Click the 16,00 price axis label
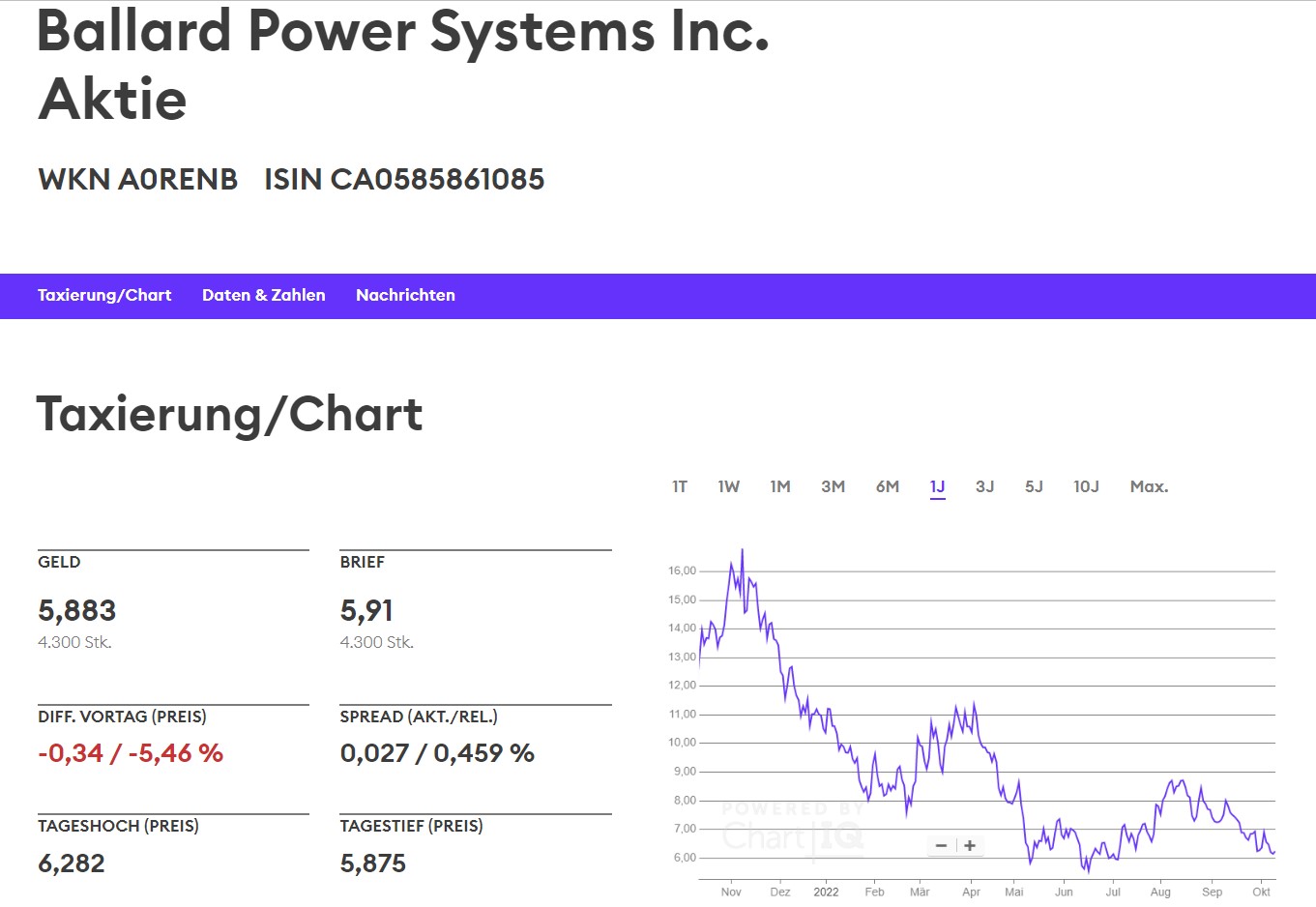The height and width of the screenshot is (907, 1316). click(x=683, y=571)
